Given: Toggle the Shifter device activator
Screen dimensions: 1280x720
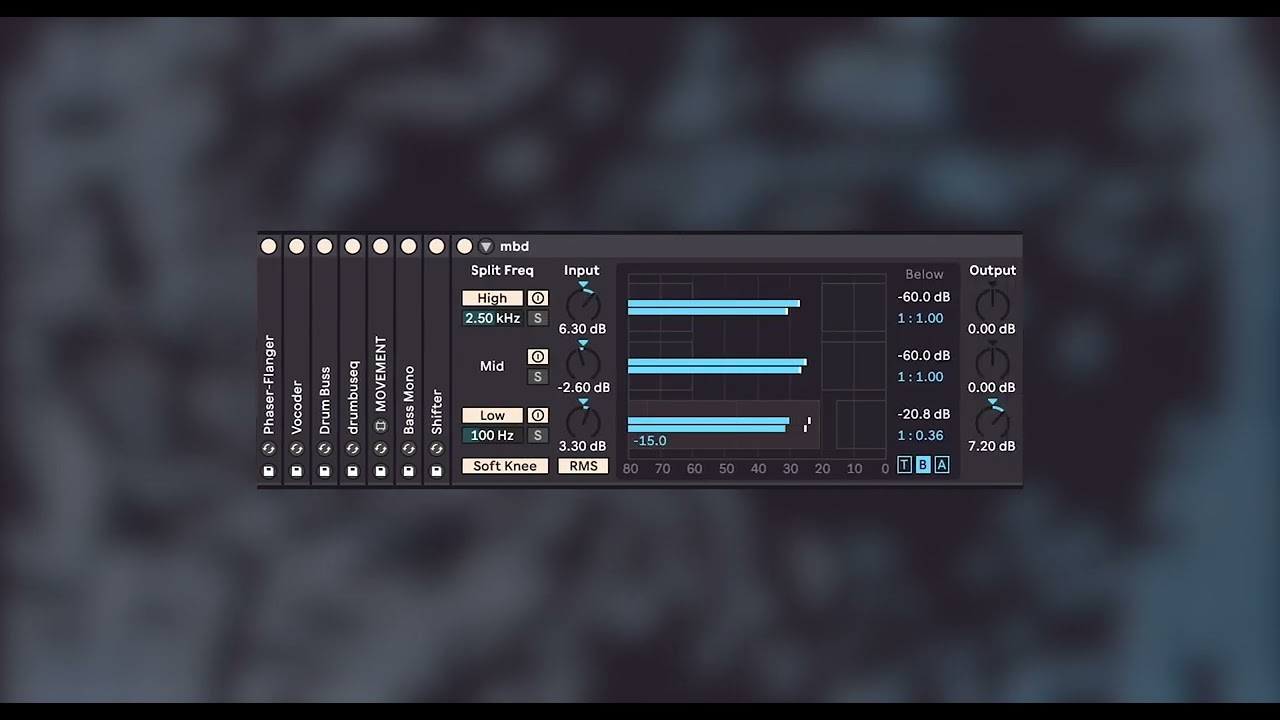Looking at the screenshot, I should point(436,246).
